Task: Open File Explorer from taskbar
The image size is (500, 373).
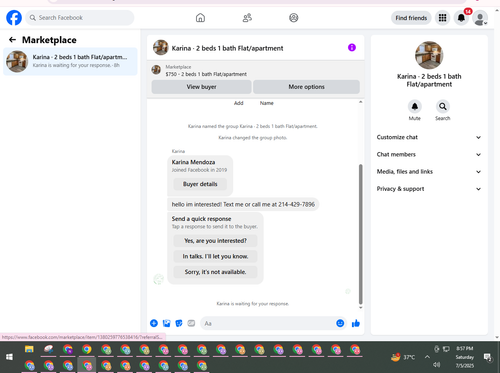Action: pyautogui.click(x=29, y=349)
